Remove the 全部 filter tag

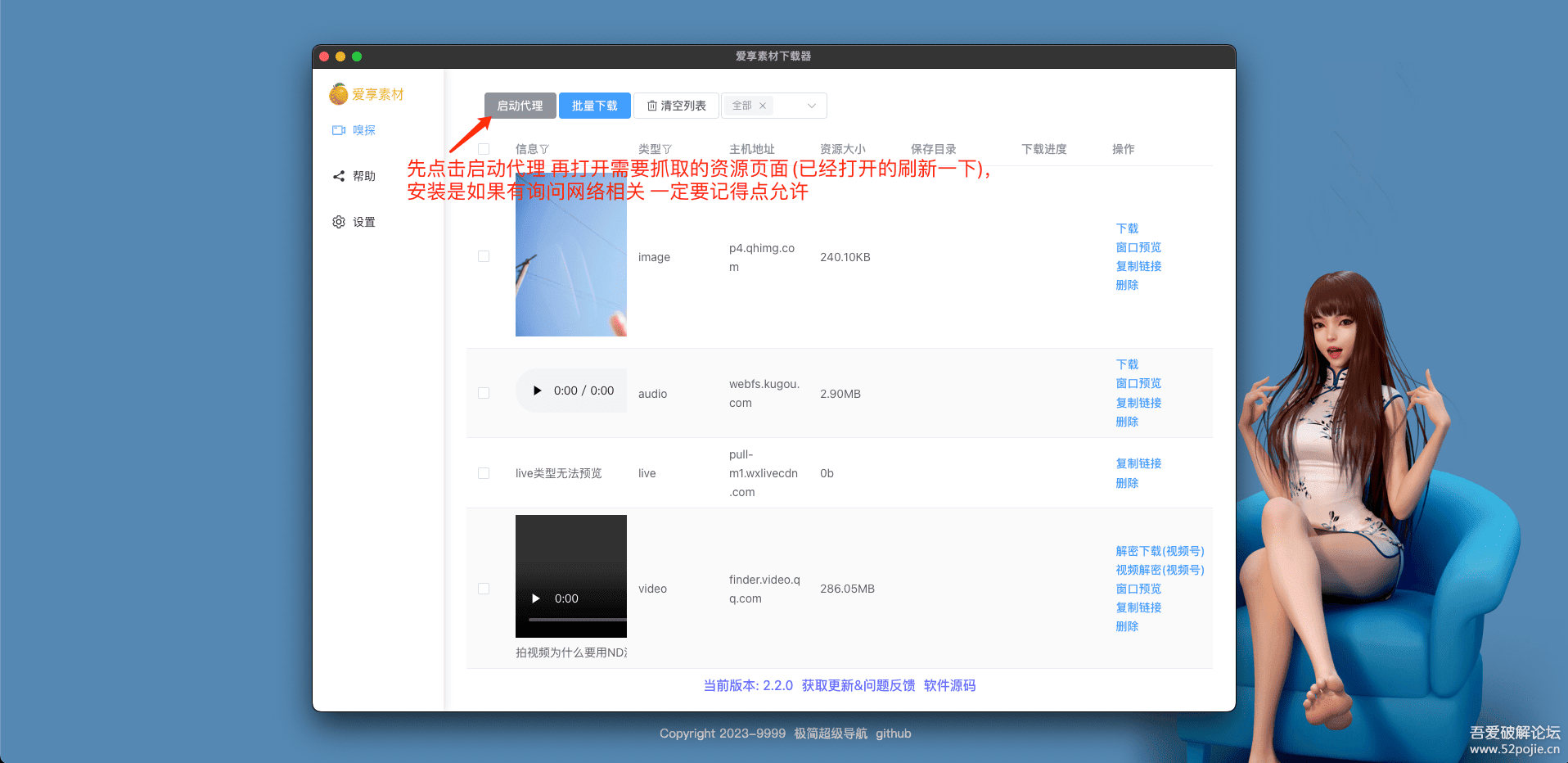click(x=763, y=106)
